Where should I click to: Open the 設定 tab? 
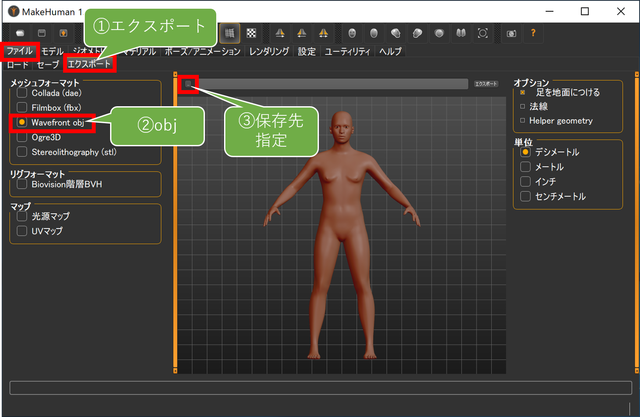(x=307, y=51)
